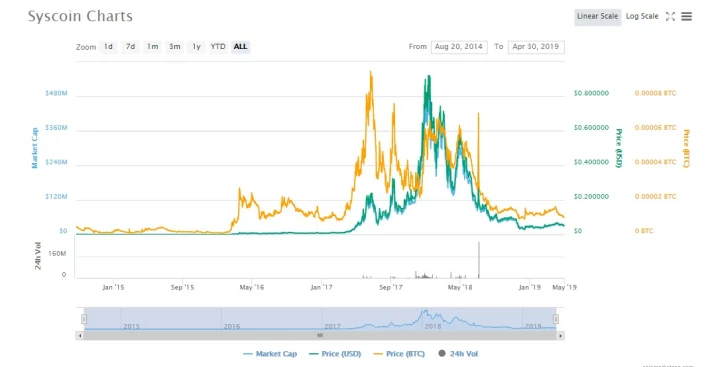710x367 pixels.
Task: Click the 2017 label in navigator
Action: click(332, 326)
